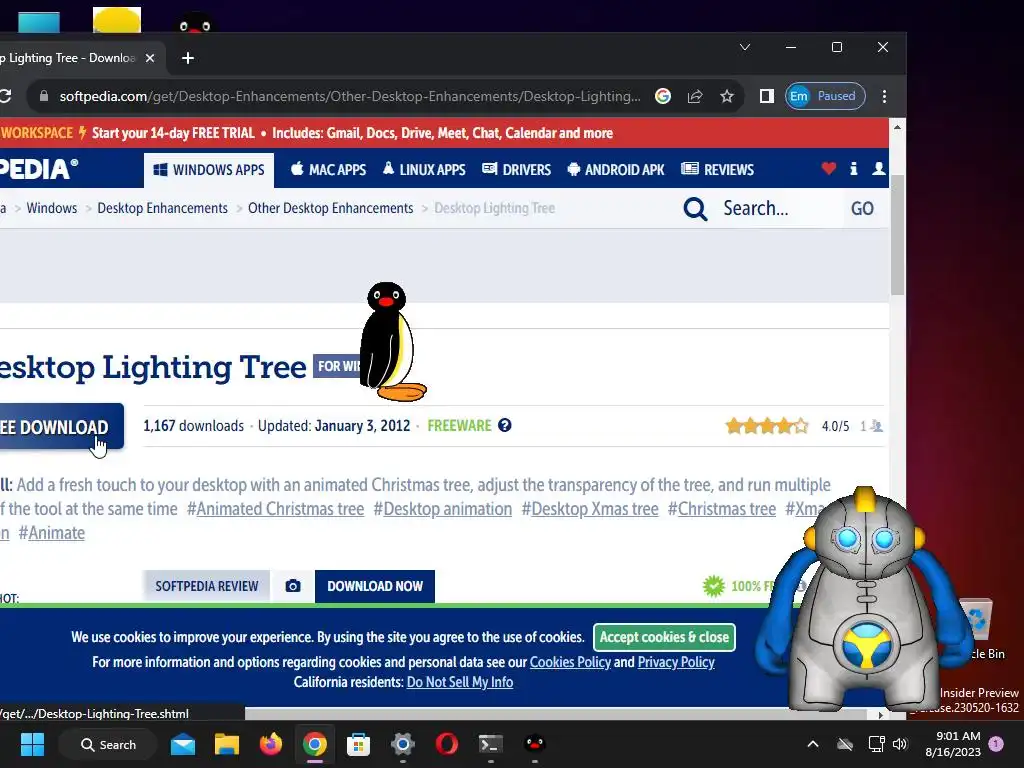
Task: Click the Free Download button
Action: click(60, 427)
